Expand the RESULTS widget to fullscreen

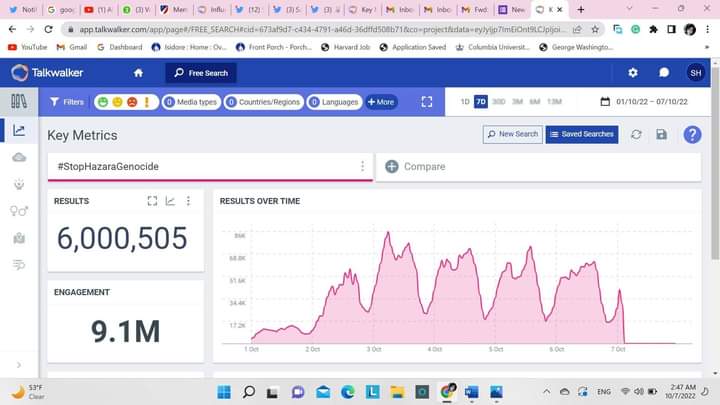[152, 201]
